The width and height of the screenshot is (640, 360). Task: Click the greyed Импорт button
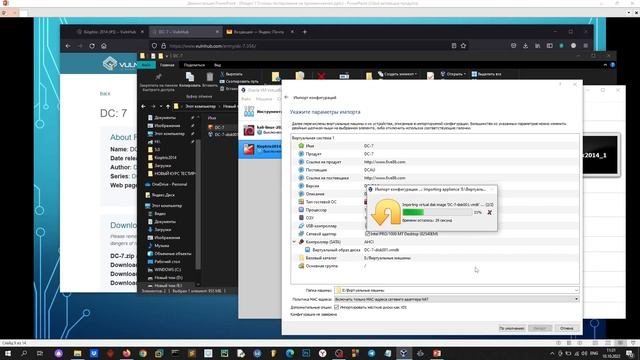point(540,328)
